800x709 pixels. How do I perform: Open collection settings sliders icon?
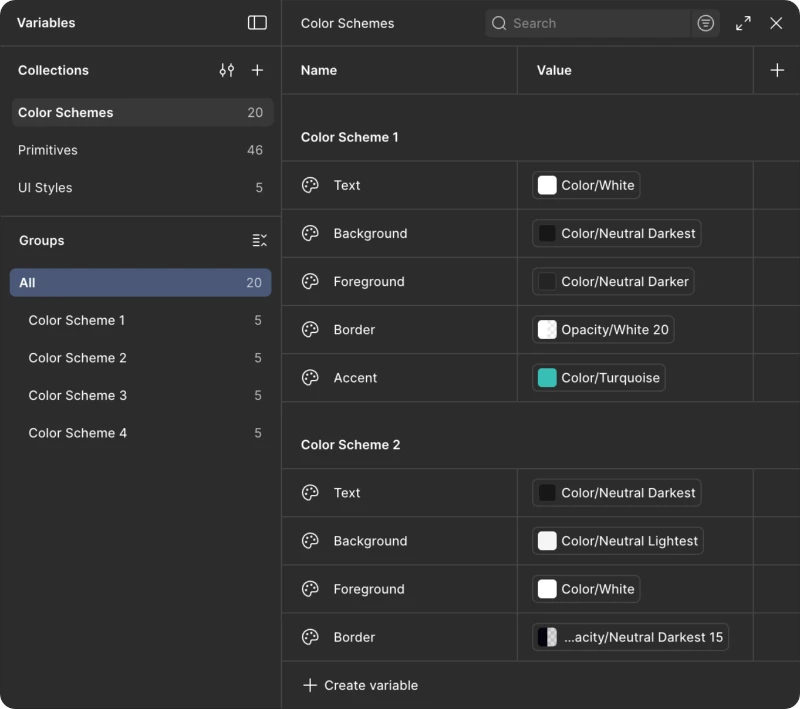coord(227,70)
